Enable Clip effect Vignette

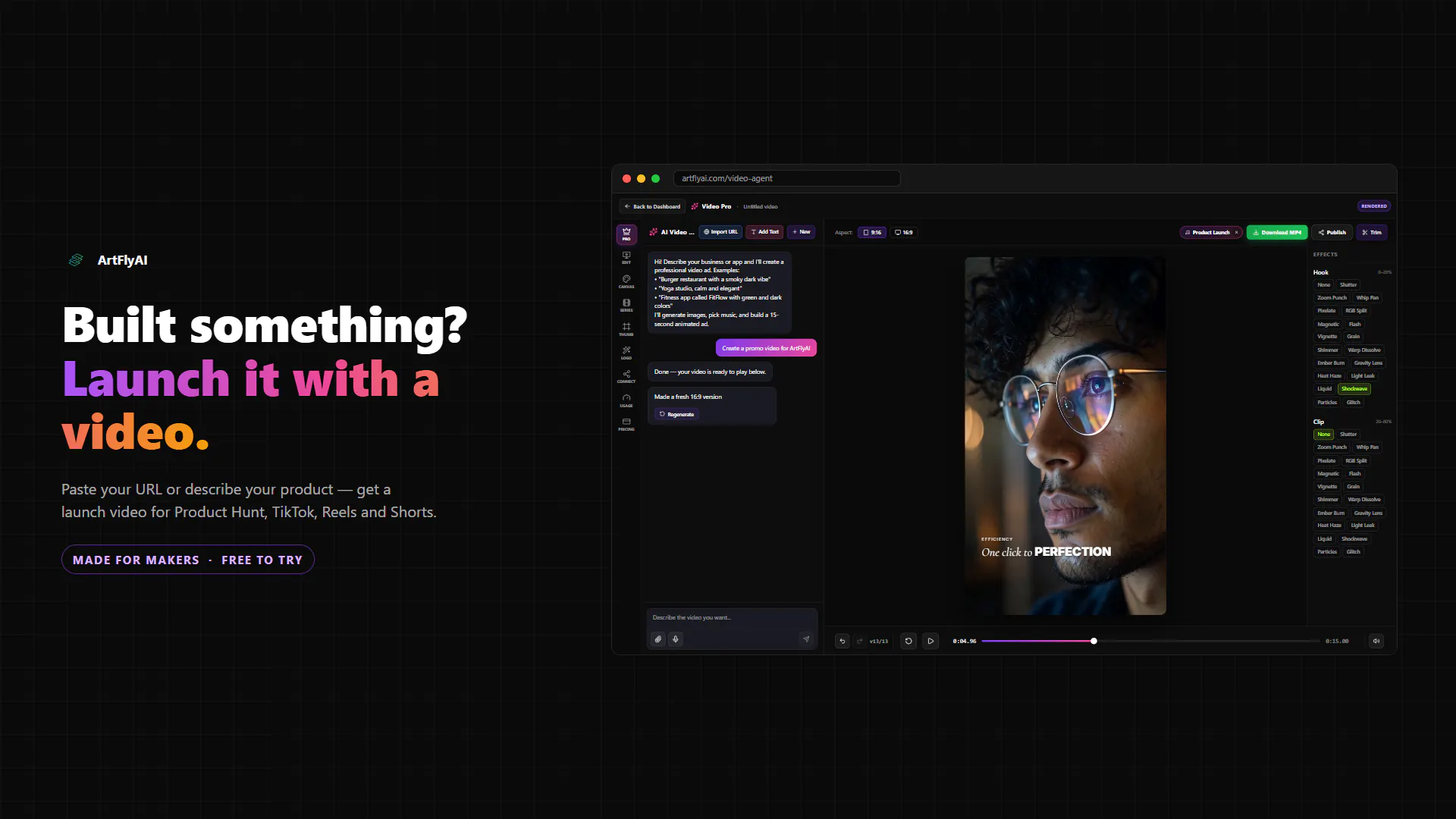(x=1327, y=487)
